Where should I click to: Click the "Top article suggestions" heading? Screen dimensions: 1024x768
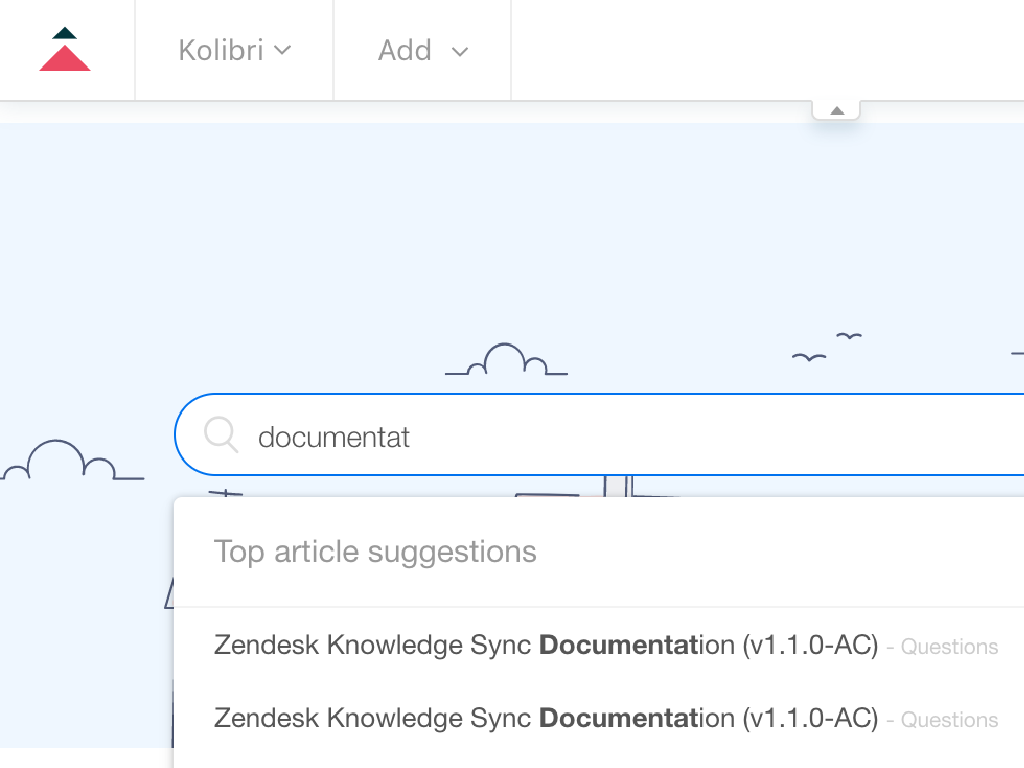(x=375, y=552)
